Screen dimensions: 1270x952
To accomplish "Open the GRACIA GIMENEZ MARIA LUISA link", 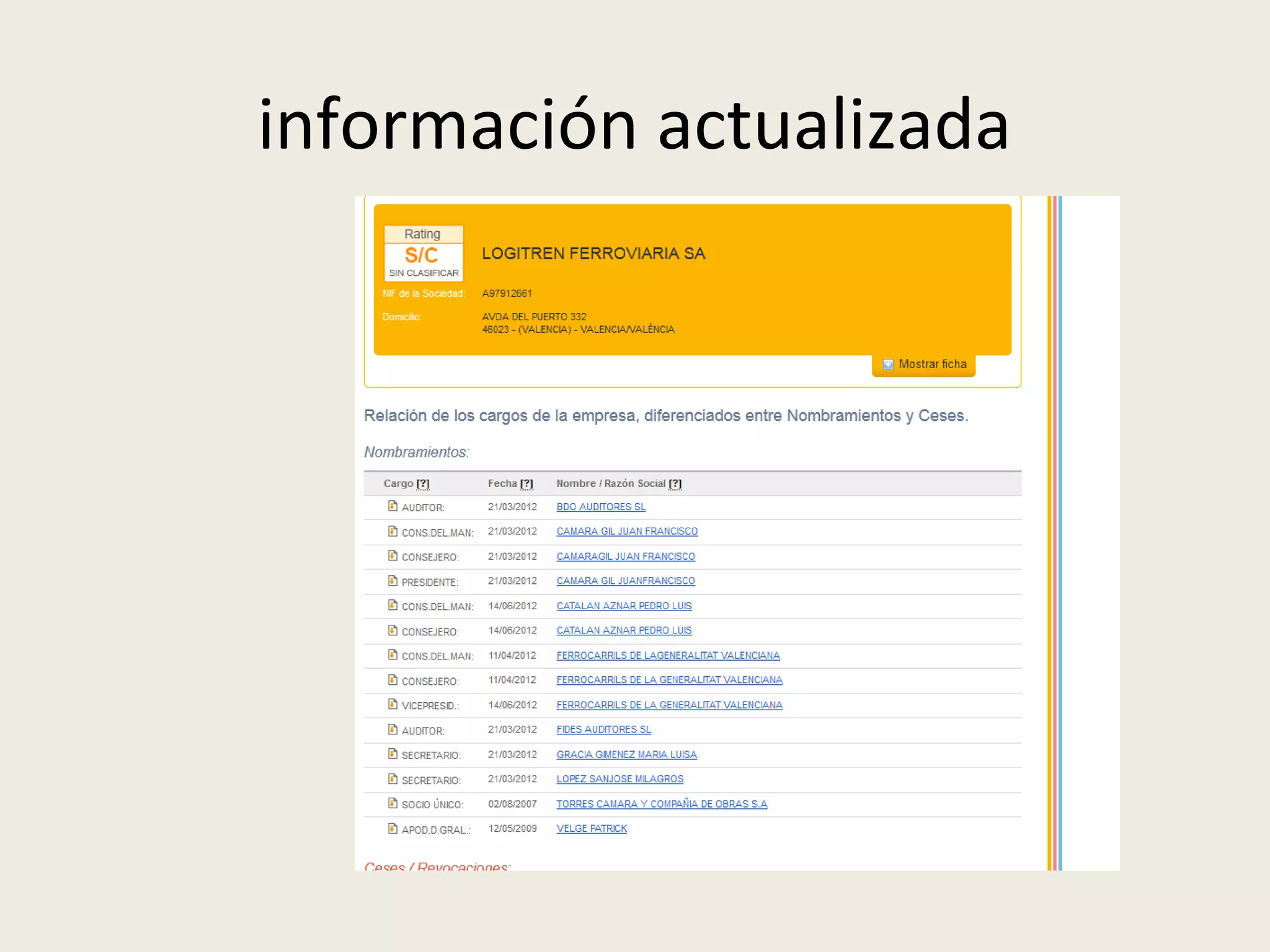I will click(x=626, y=755).
